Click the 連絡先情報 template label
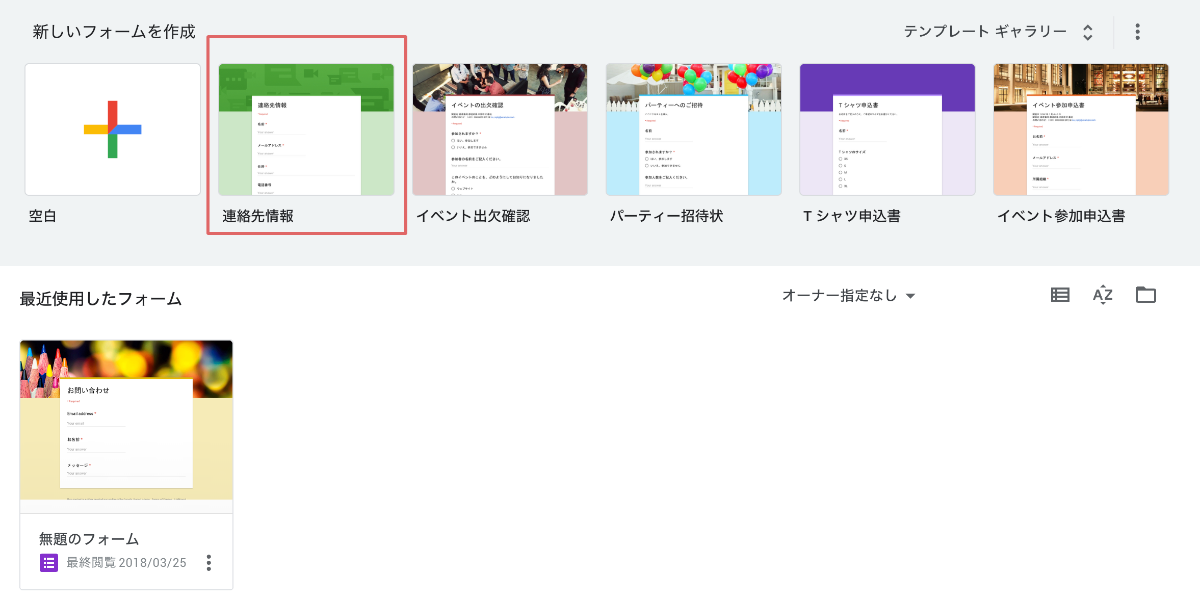This screenshot has height=611, width=1200. coord(258,216)
